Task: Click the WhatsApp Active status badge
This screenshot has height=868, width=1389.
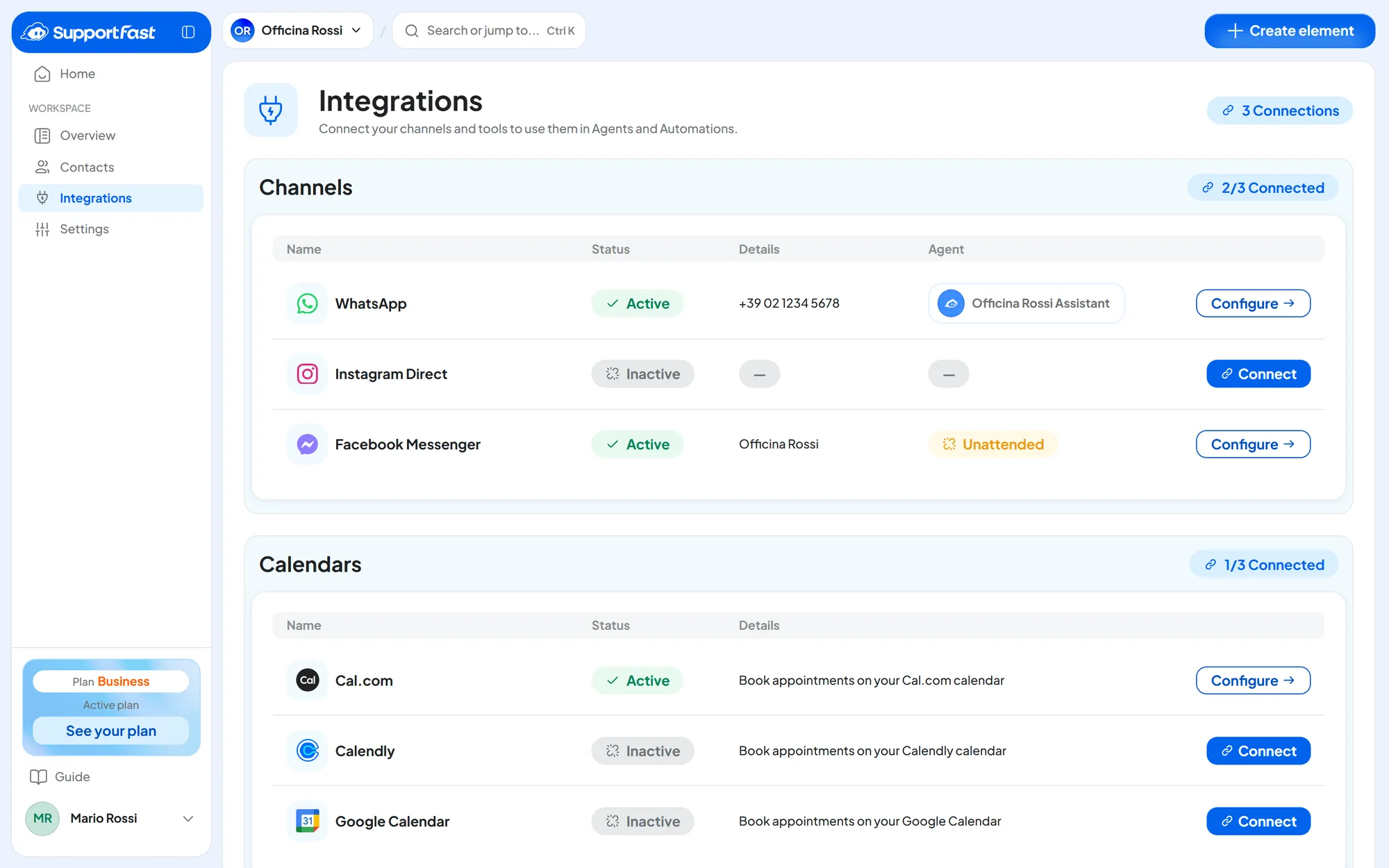Action: coord(638,303)
